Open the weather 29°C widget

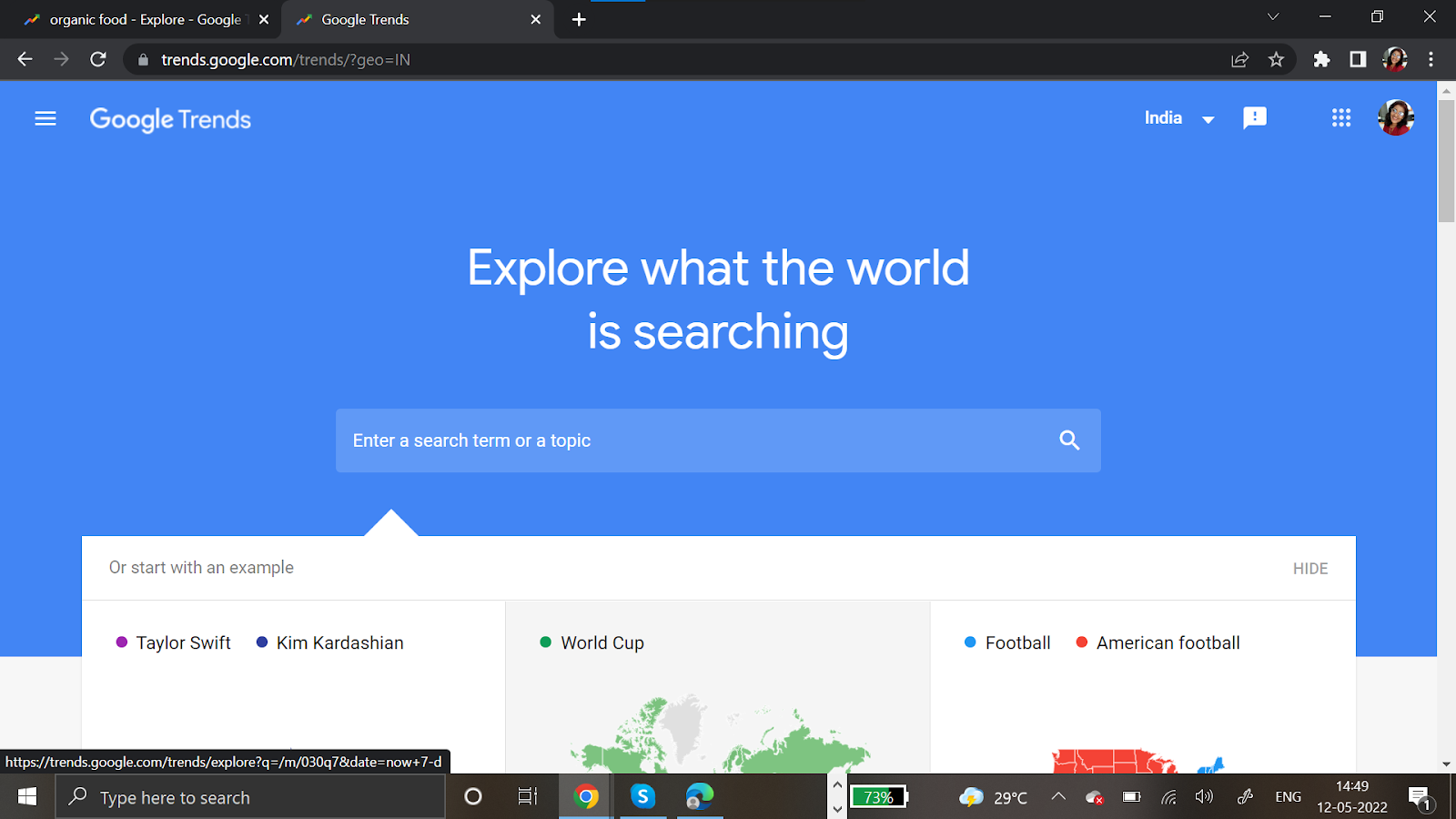click(993, 798)
